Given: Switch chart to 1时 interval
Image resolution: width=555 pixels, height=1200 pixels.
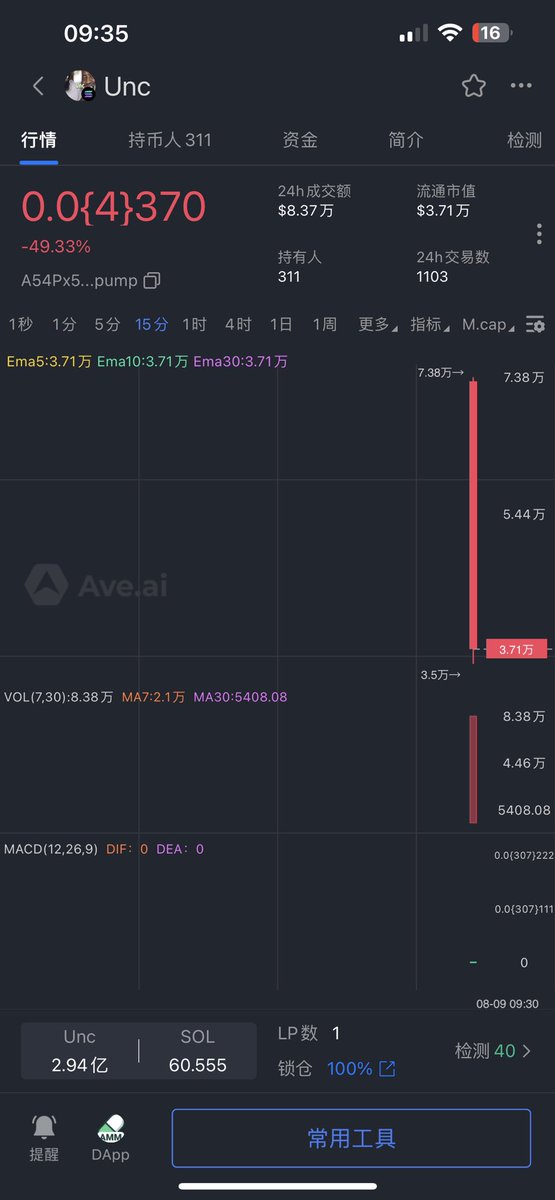Looking at the screenshot, I should point(194,324).
